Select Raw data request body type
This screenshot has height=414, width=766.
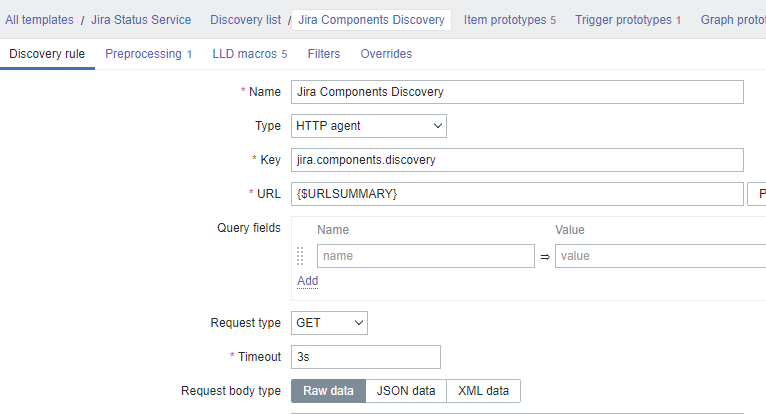tap(328, 391)
